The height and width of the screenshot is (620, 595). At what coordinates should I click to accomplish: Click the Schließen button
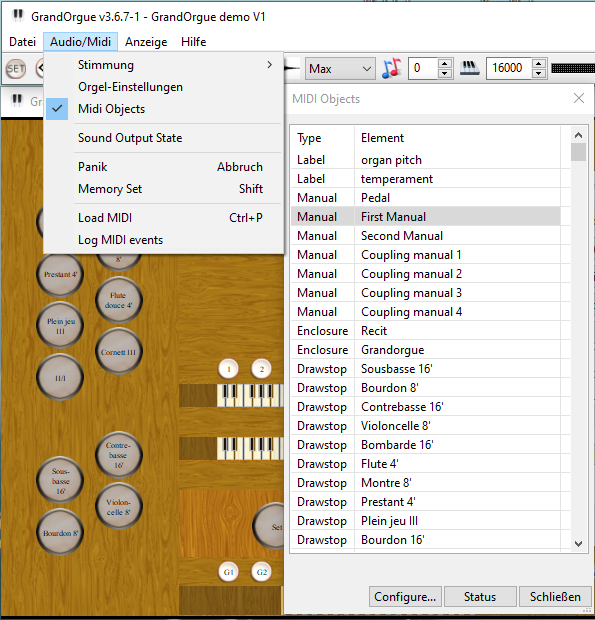click(x=555, y=596)
